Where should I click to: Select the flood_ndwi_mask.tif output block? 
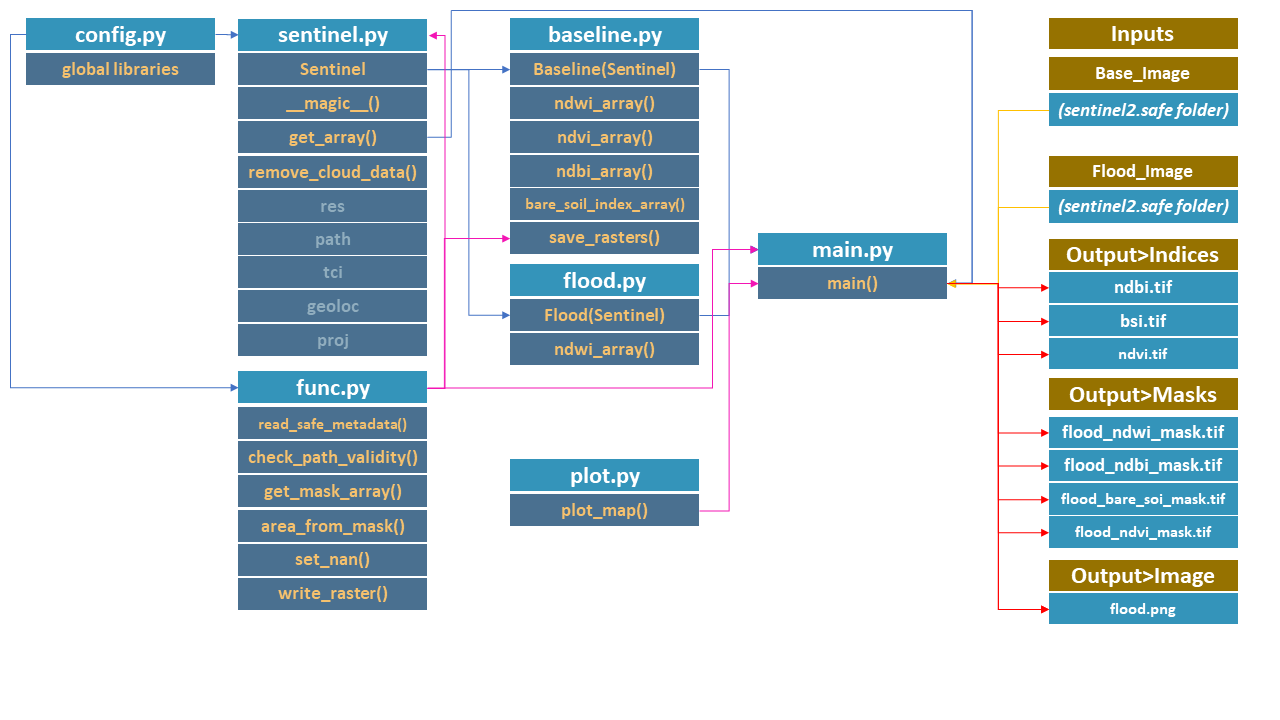coord(1143,432)
